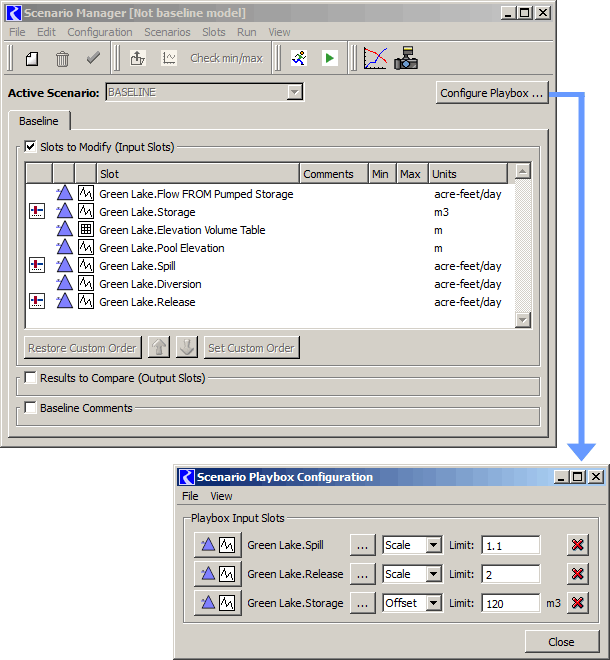Click the move down arrow button
The width and height of the screenshot is (610, 660).
[x=187, y=348]
